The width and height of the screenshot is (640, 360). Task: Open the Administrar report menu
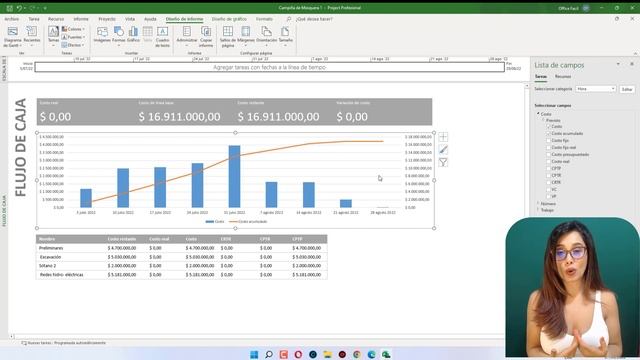(x=187, y=36)
